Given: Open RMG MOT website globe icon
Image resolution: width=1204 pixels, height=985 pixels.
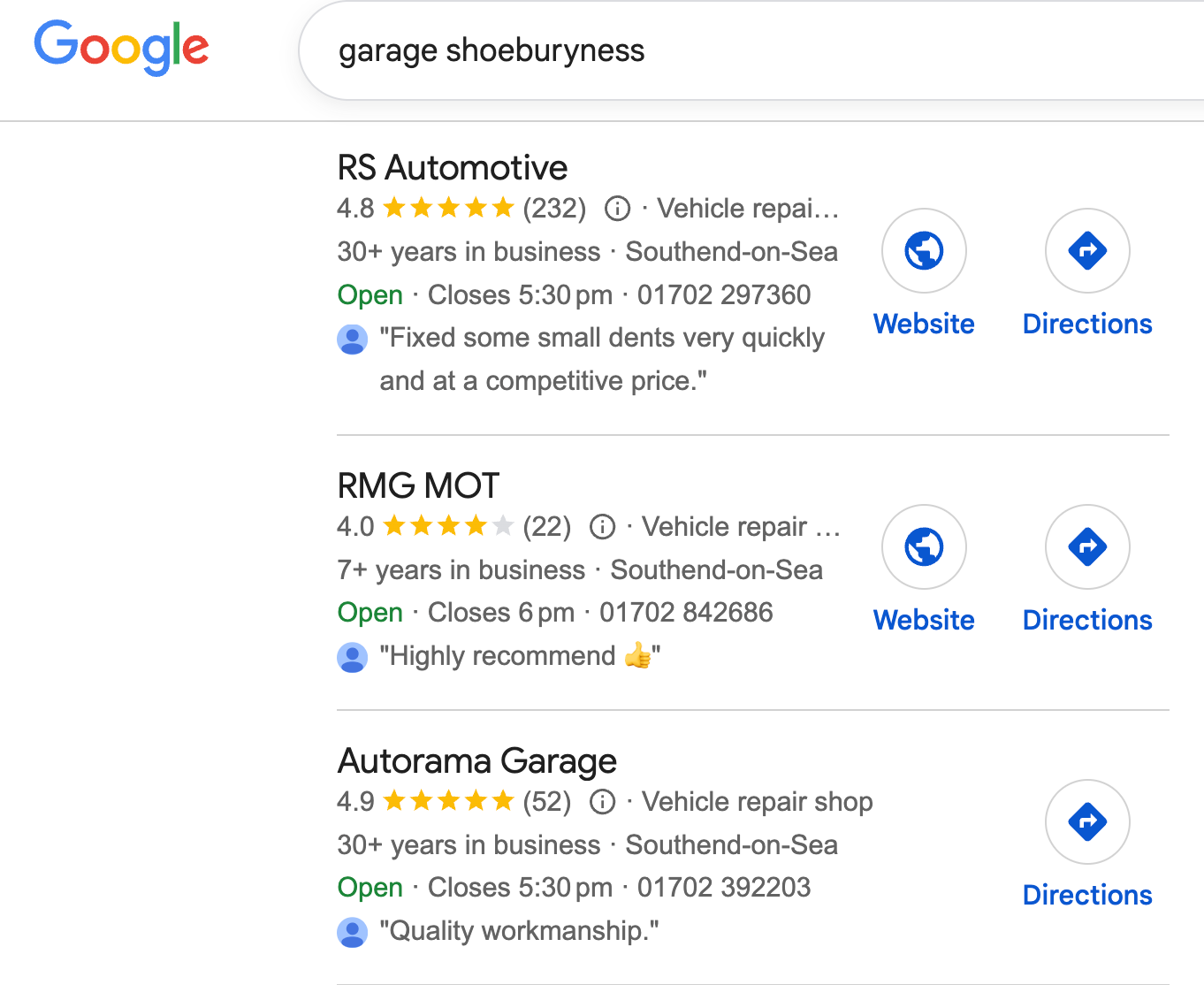Looking at the screenshot, I should [924, 546].
